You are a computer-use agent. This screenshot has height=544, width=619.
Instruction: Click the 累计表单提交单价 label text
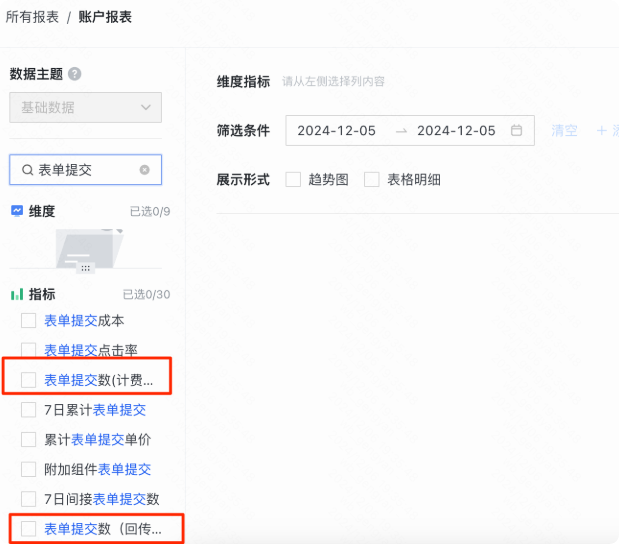coord(98,439)
